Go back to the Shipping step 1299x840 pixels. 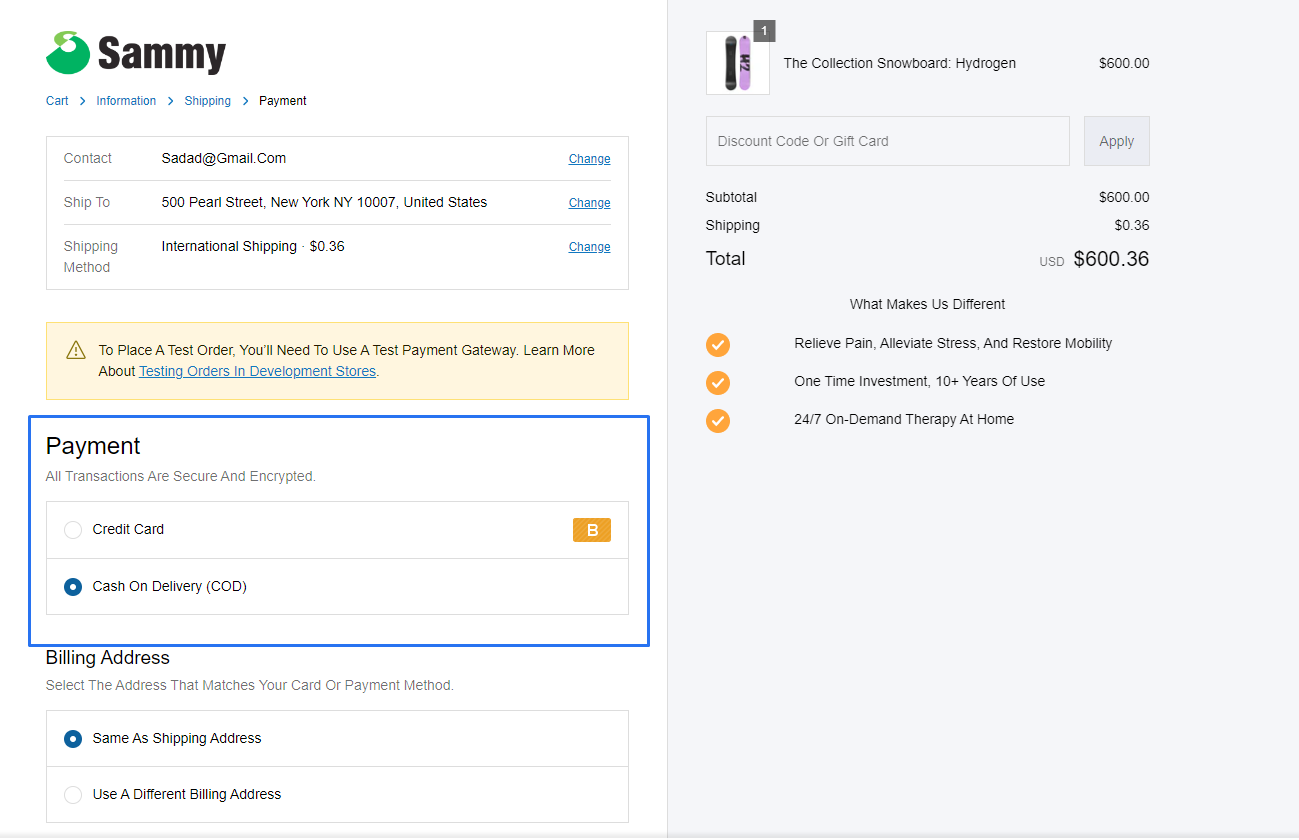point(207,100)
